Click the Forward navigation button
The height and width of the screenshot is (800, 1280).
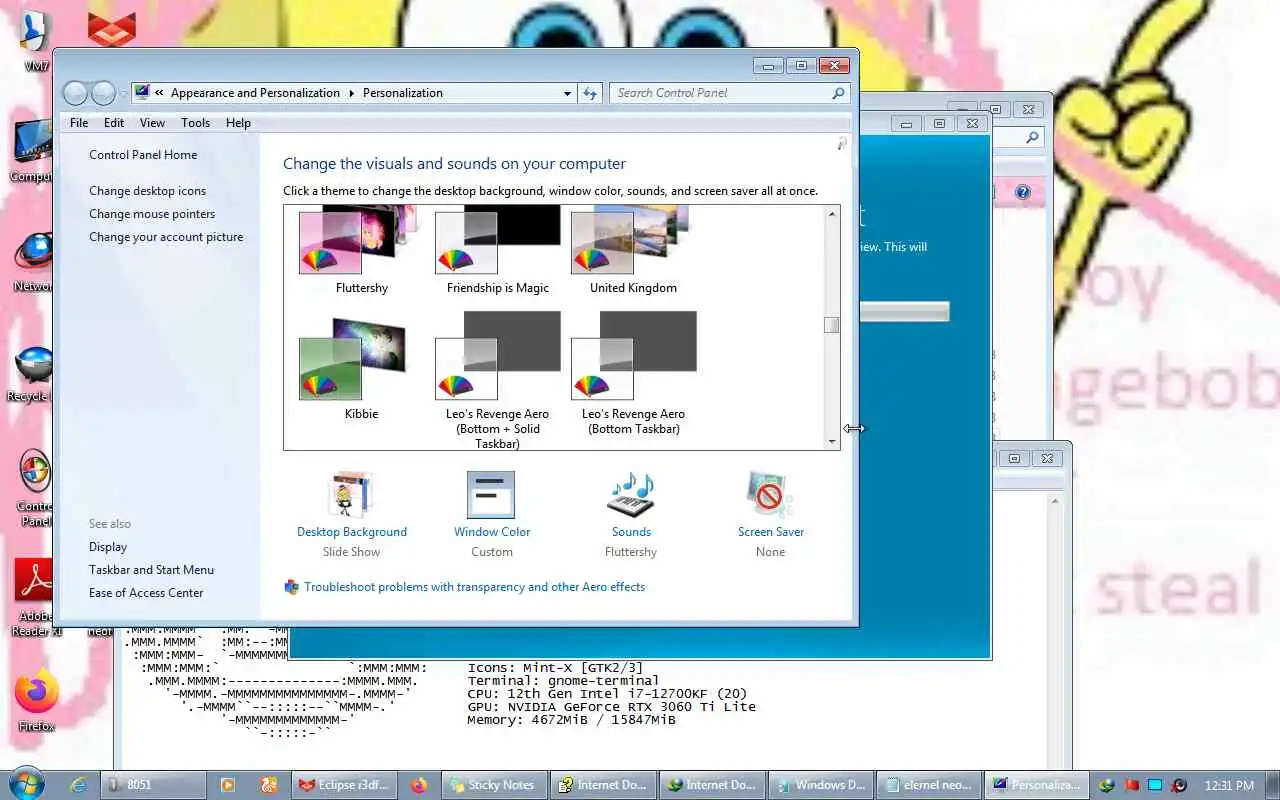103,93
